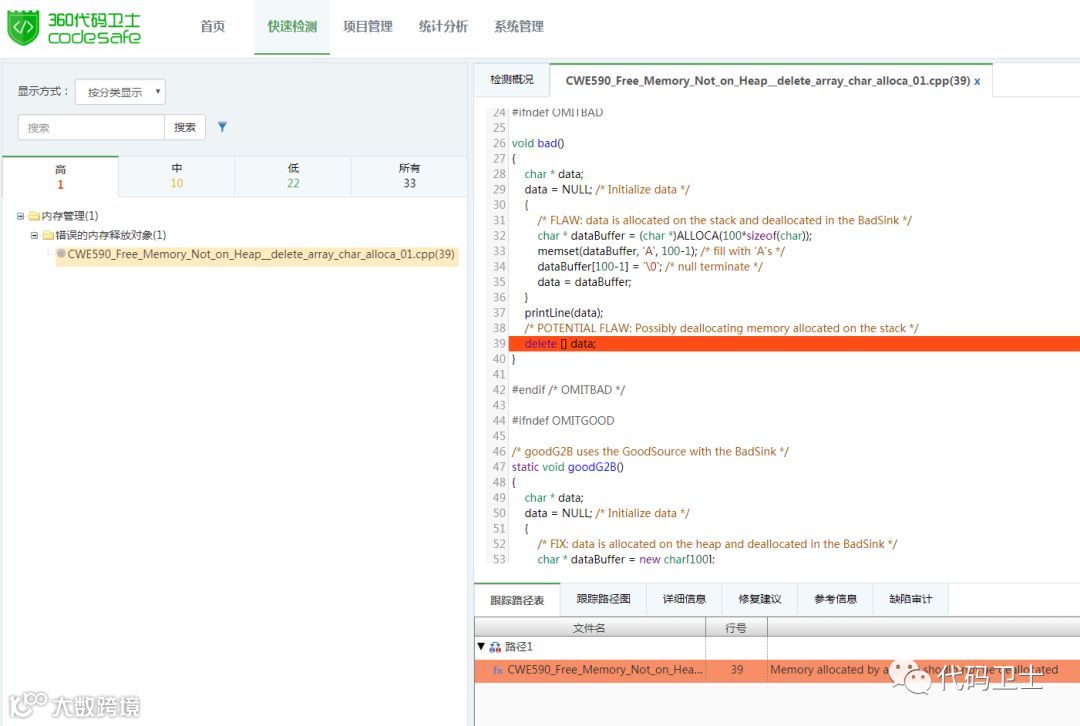Click '#endif /* OMITBAD */' line
The image size is (1080, 726).
click(568, 390)
